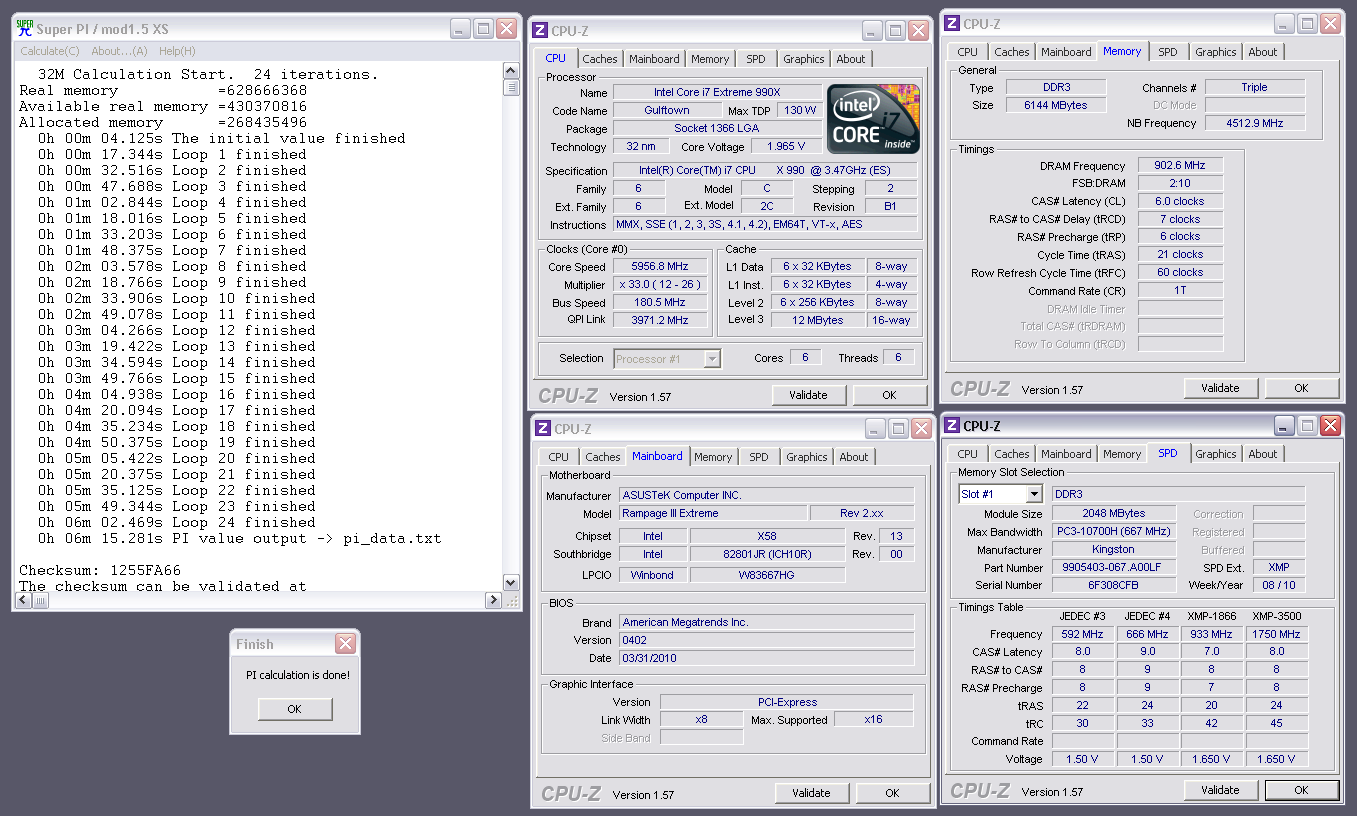The height and width of the screenshot is (816, 1357).
Task: Click the XMP-3500 frequency value 1750 MHz
Action: 1276,634
